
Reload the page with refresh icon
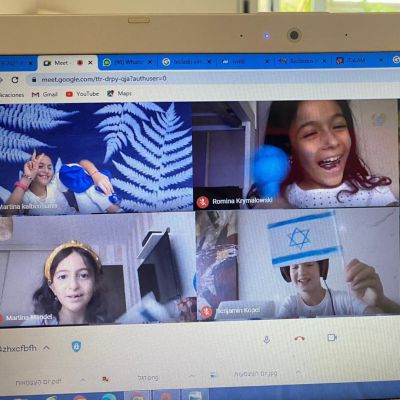pos(15,80)
